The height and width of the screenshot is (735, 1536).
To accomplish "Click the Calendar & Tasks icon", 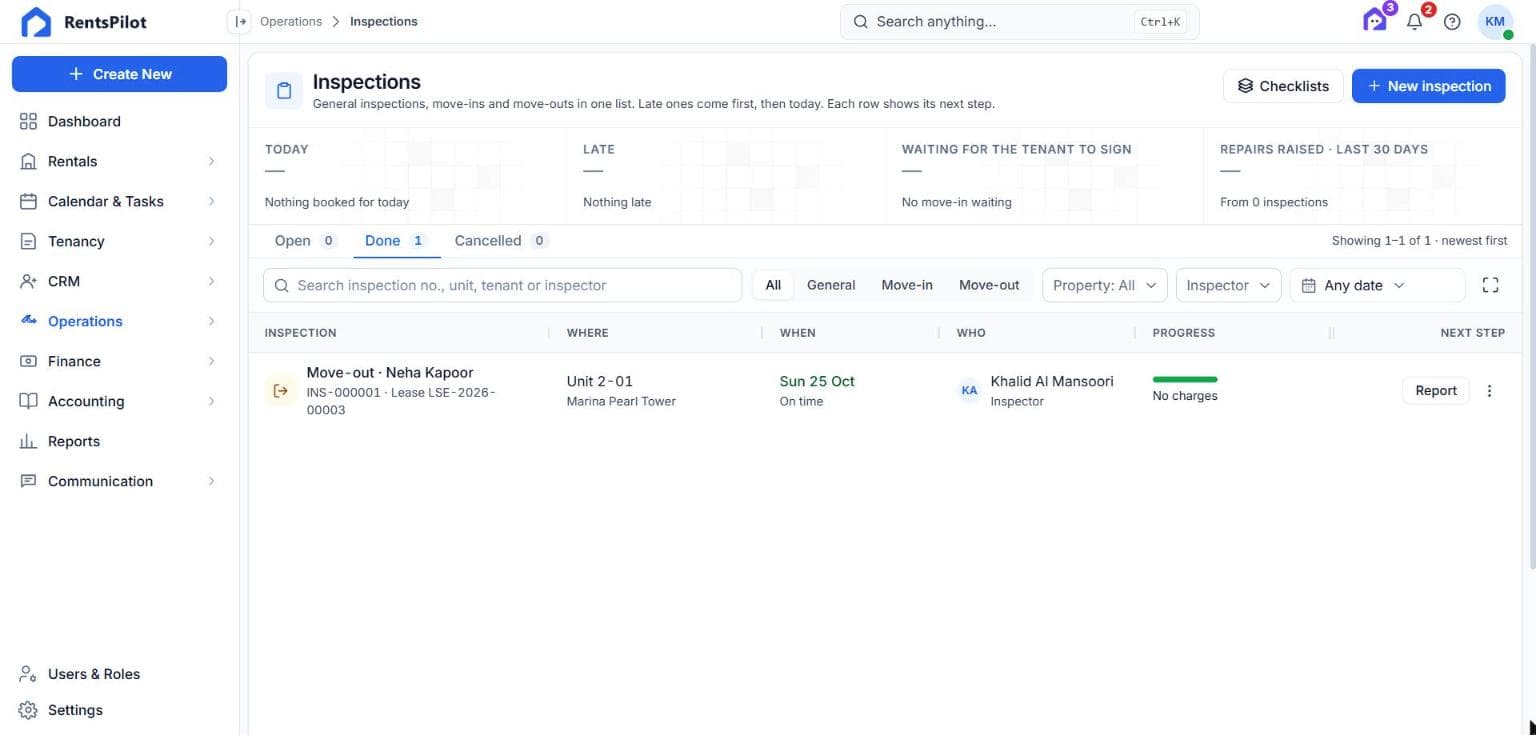I will (28, 201).
